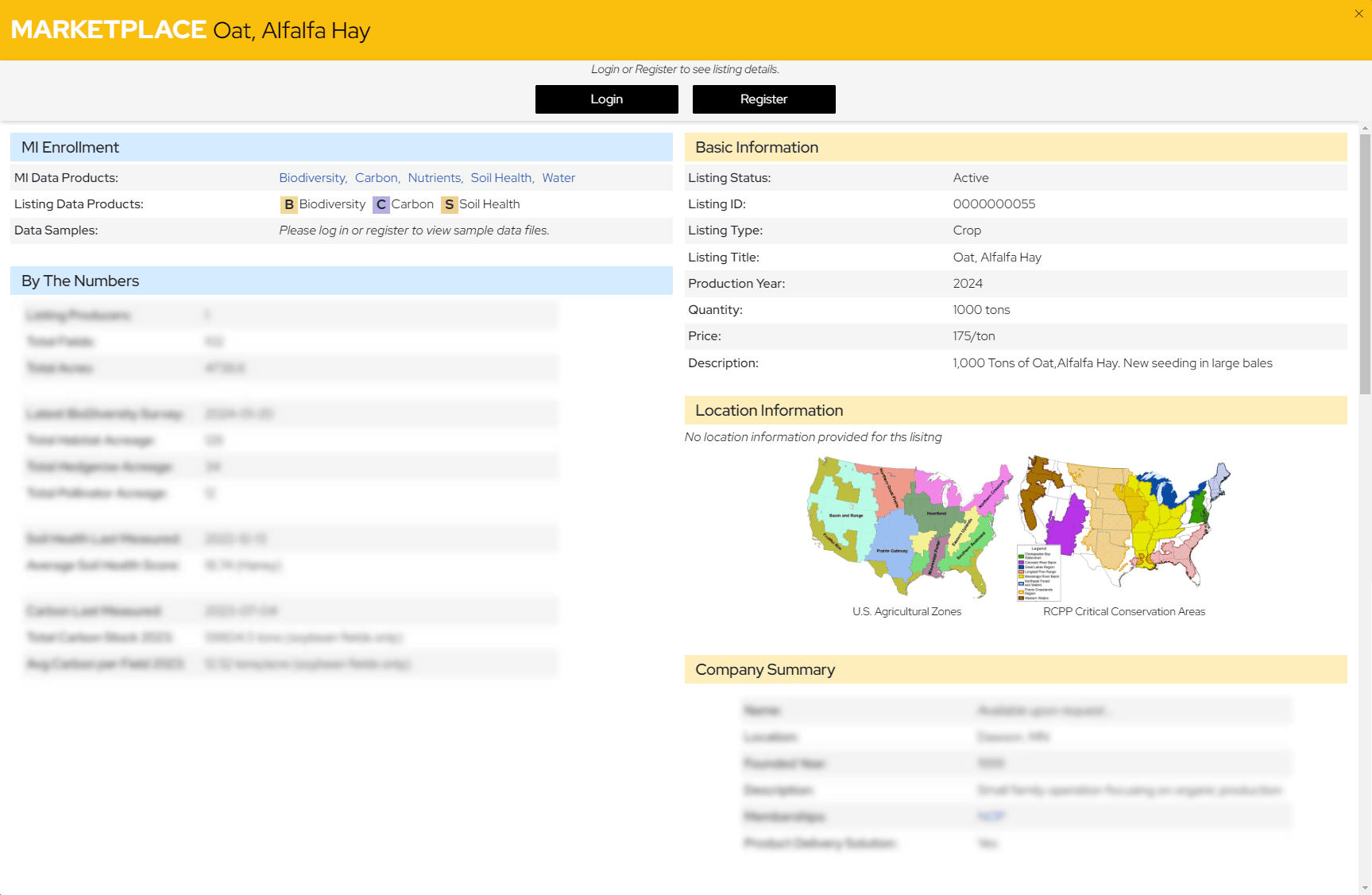Click the vertical scrollbar thumb
This screenshot has width=1372, height=895.
coord(1365,262)
